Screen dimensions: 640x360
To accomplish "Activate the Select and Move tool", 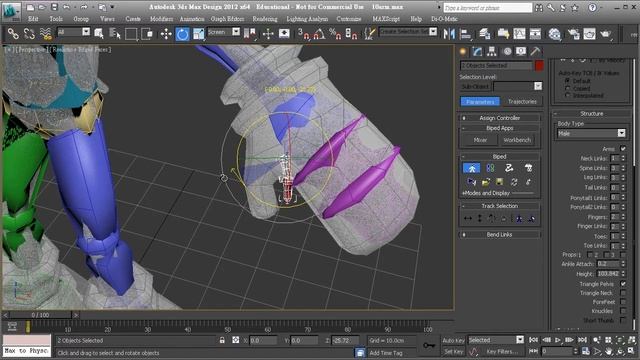I will 166,34.
